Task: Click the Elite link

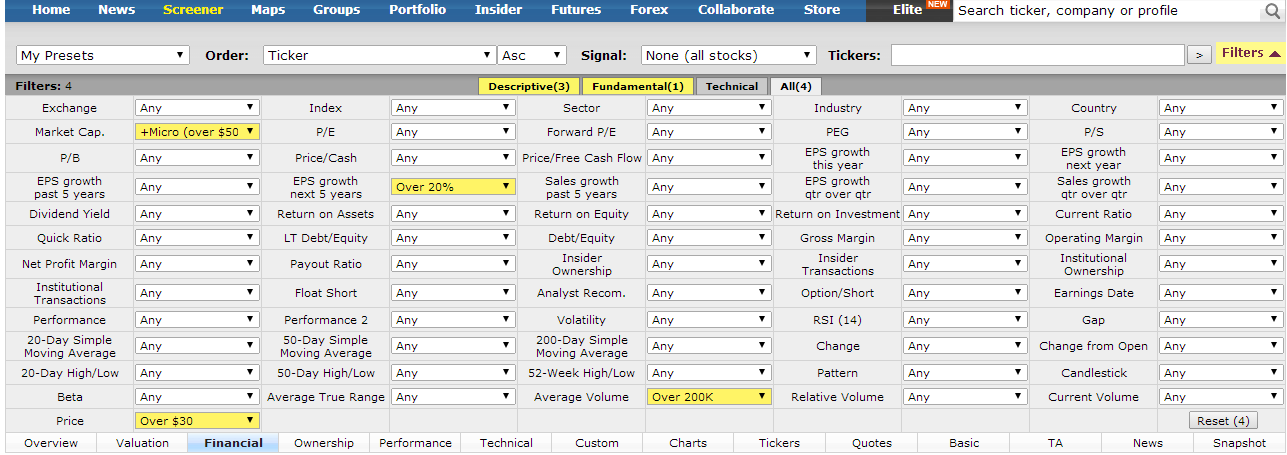Action: (907, 10)
